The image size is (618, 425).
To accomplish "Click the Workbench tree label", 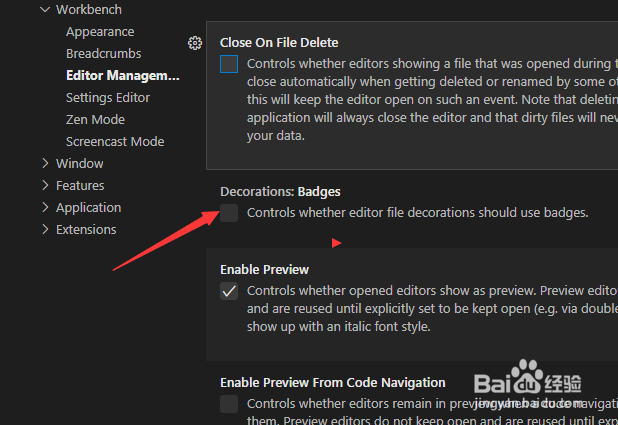I will [x=89, y=9].
